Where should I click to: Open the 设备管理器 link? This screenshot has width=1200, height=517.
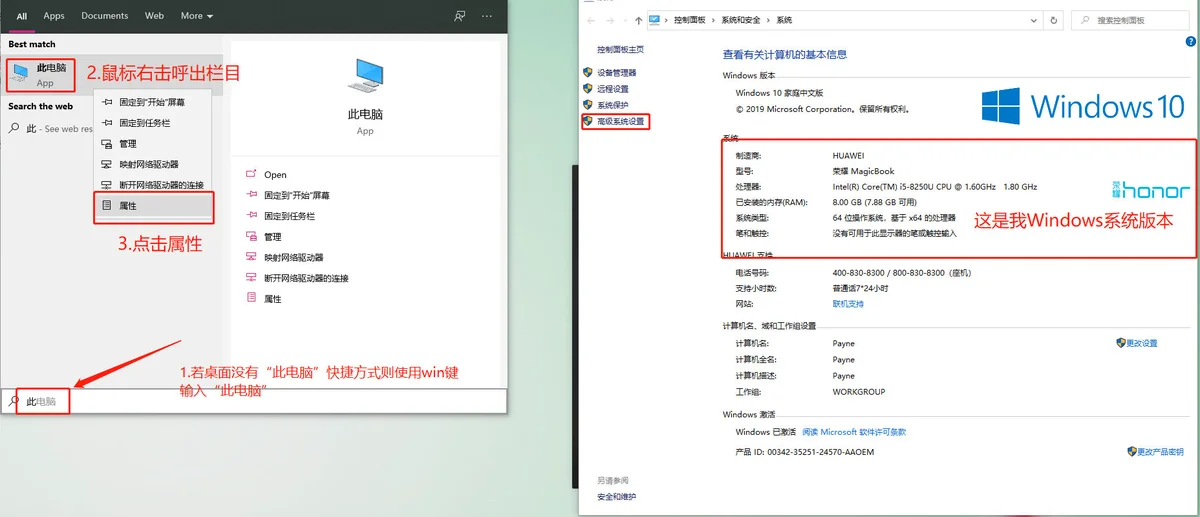(x=616, y=73)
